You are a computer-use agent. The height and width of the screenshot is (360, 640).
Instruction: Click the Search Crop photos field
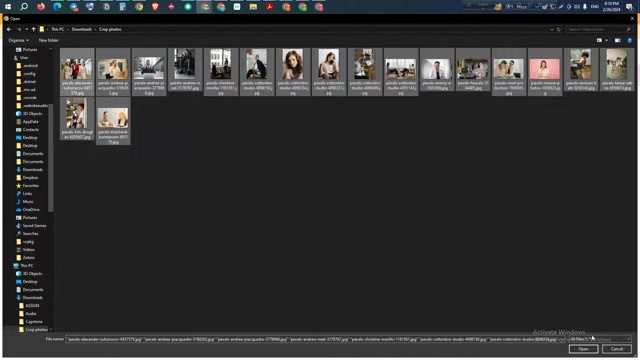click(599, 29)
